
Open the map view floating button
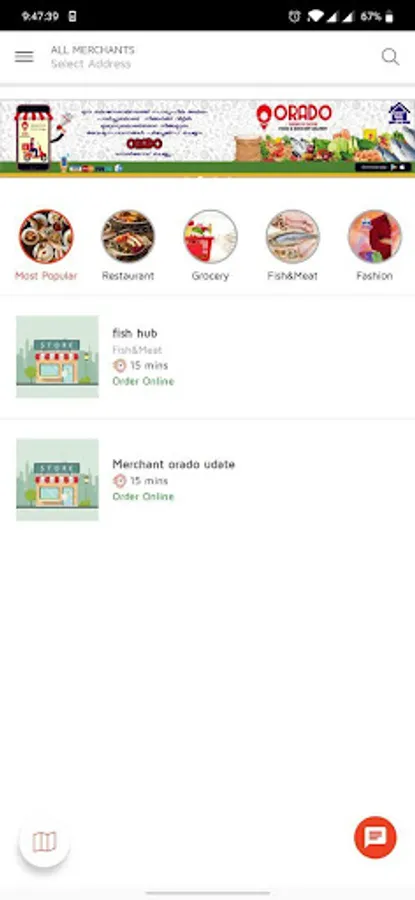click(44, 842)
